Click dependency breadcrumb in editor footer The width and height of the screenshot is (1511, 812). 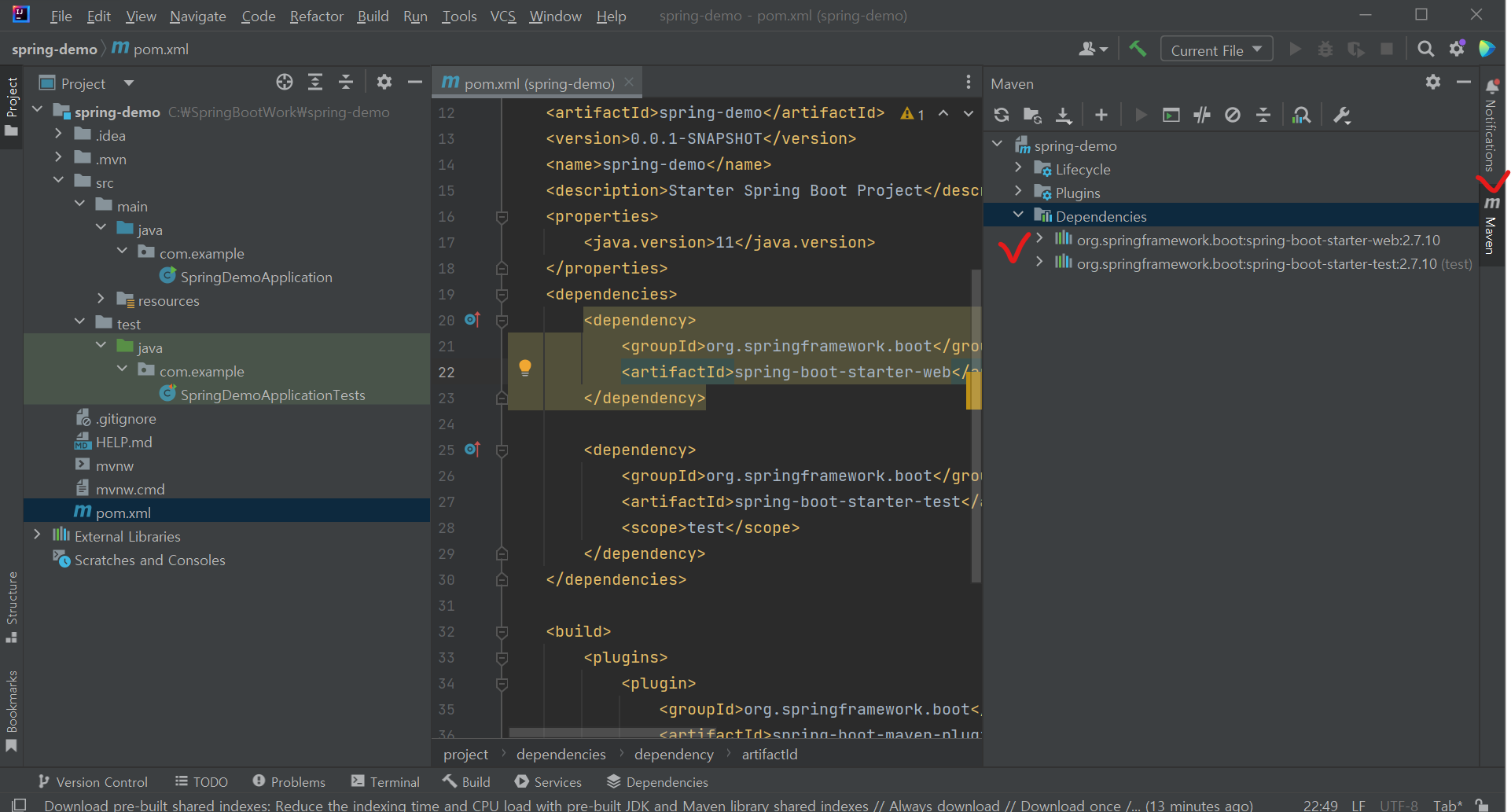click(674, 755)
